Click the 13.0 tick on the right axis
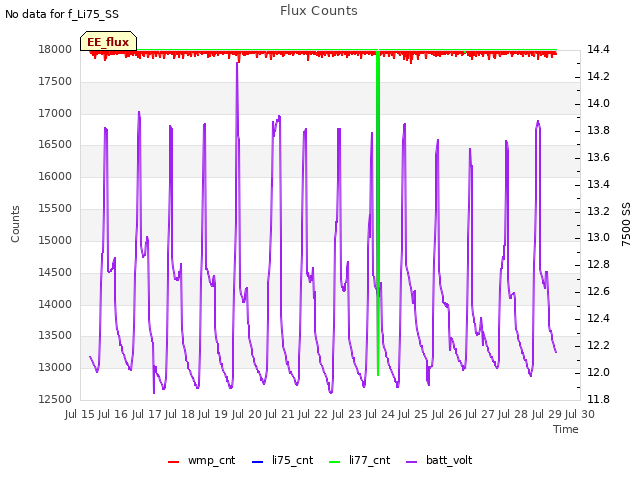 (598, 238)
